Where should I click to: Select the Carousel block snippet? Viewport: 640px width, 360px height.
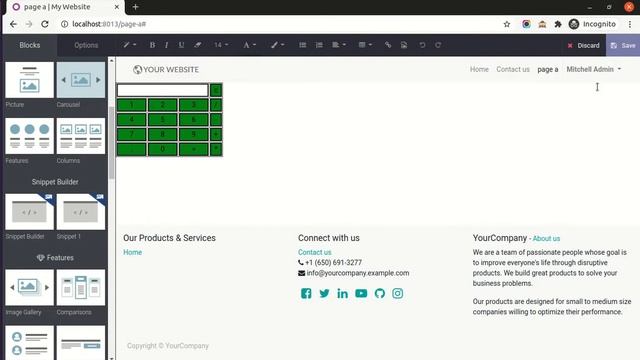[81, 80]
